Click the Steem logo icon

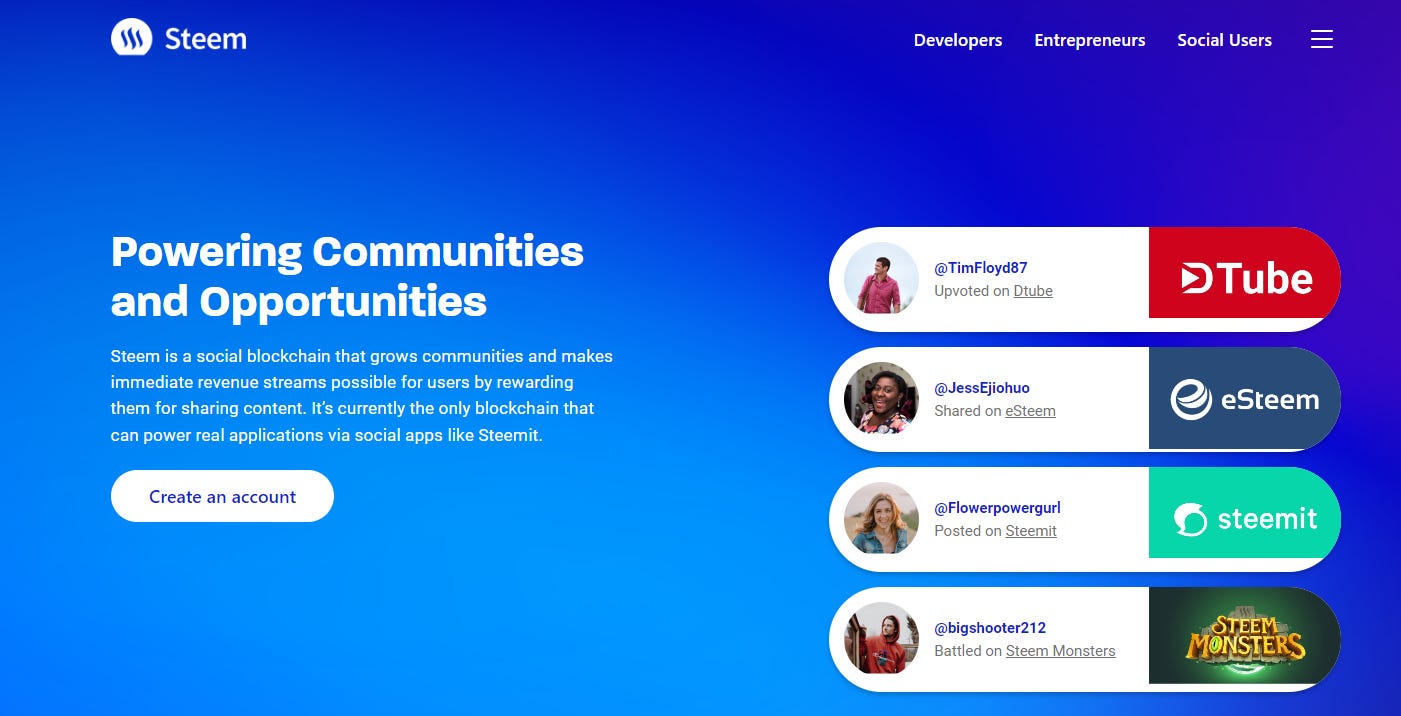[x=131, y=39]
